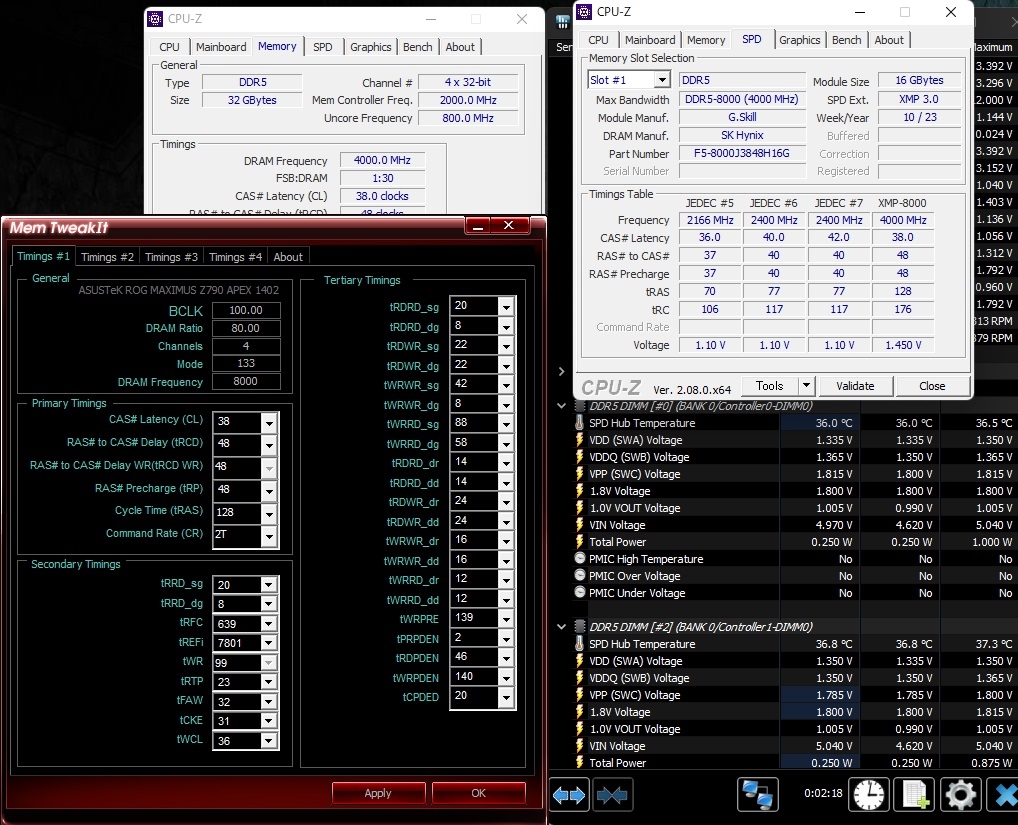This screenshot has width=1018, height=825.
Task: Open the Tools dropdown arrow in CPU-Z
Action: [806, 386]
